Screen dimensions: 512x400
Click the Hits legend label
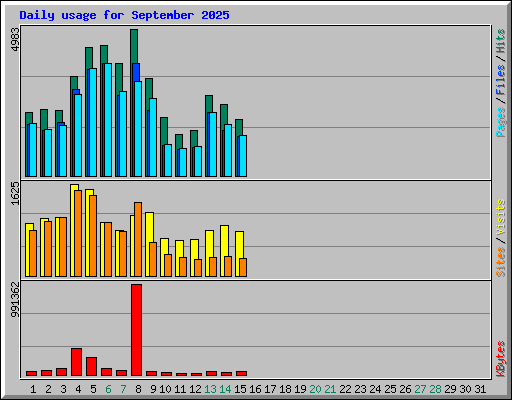pos(500,41)
